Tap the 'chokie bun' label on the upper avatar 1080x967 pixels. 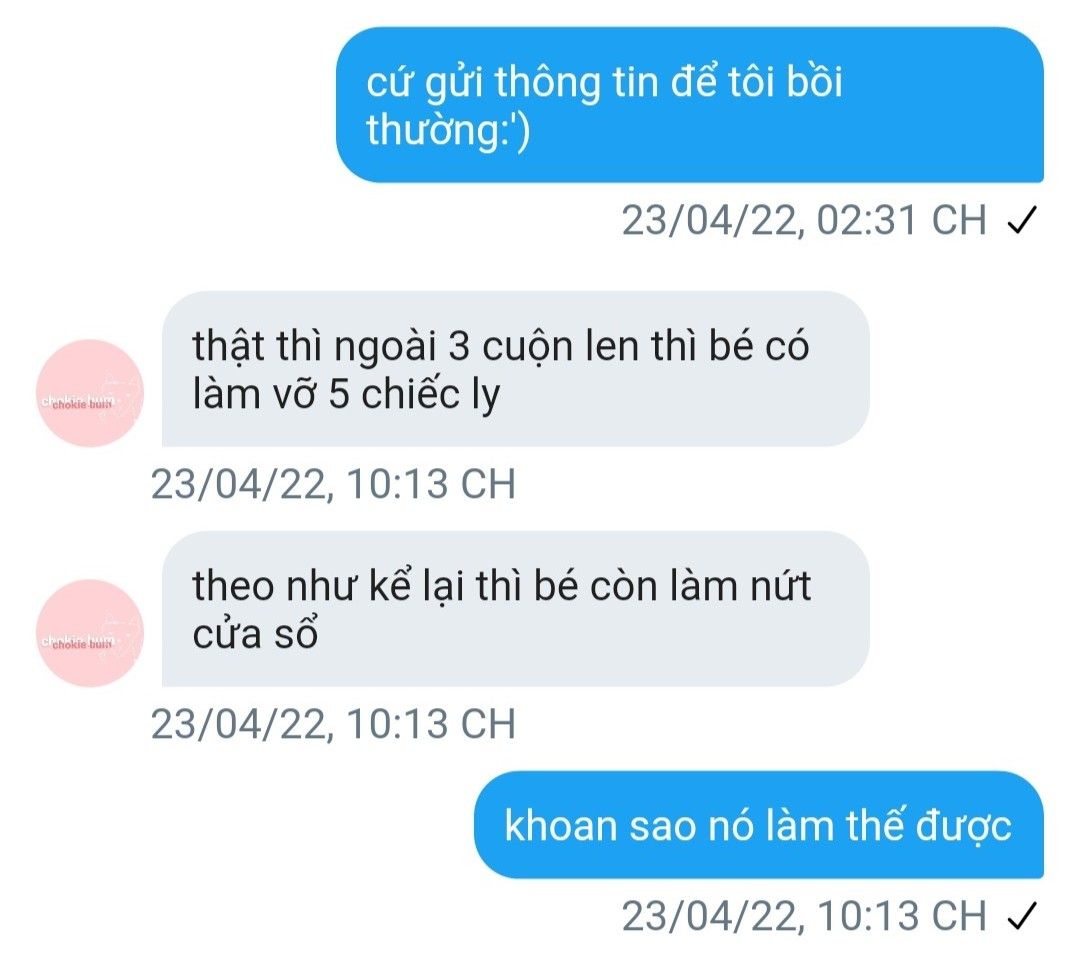pos(78,403)
